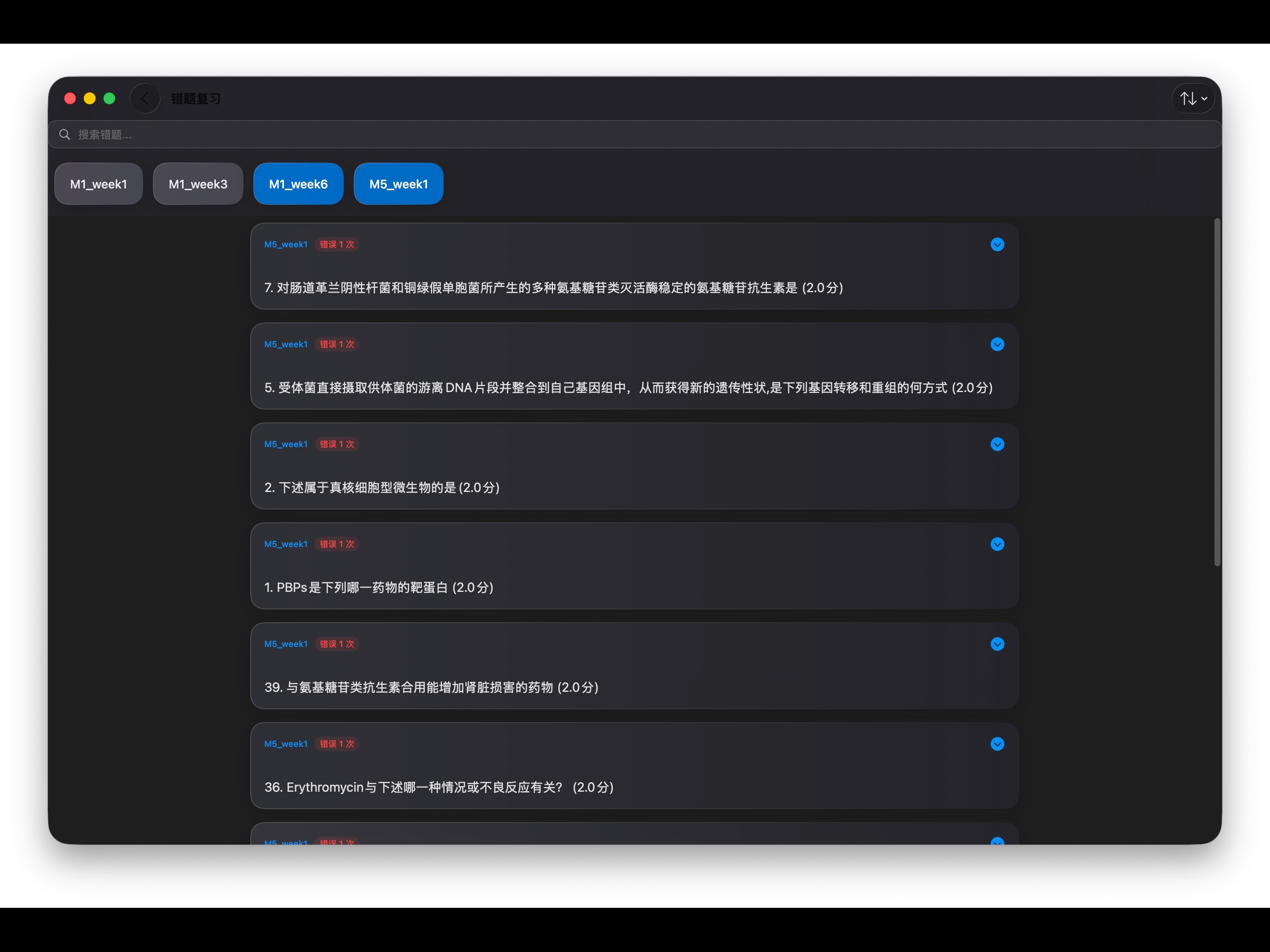Click the M5_week1 tag on question 39
Image resolution: width=1270 pixels, height=952 pixels.
click(x=286, y=644)
